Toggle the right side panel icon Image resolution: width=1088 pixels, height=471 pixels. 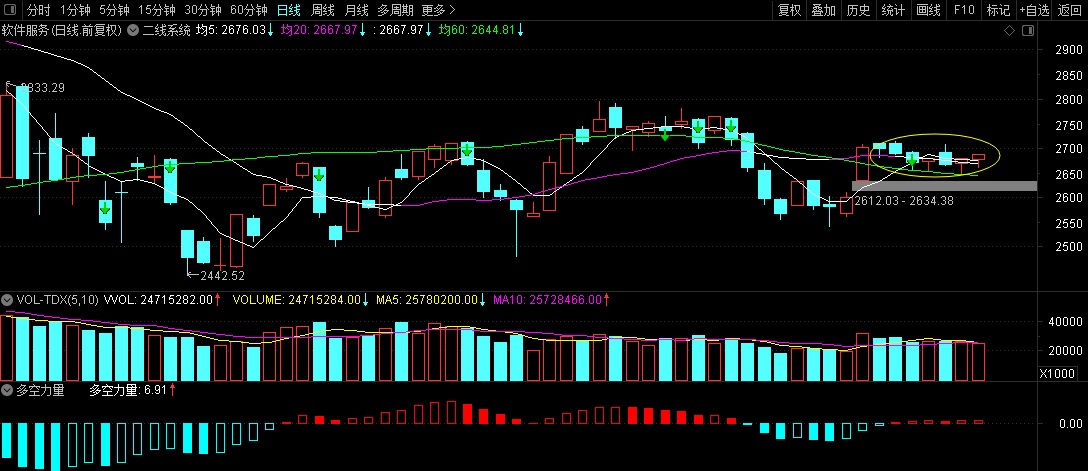(1029, 31)
